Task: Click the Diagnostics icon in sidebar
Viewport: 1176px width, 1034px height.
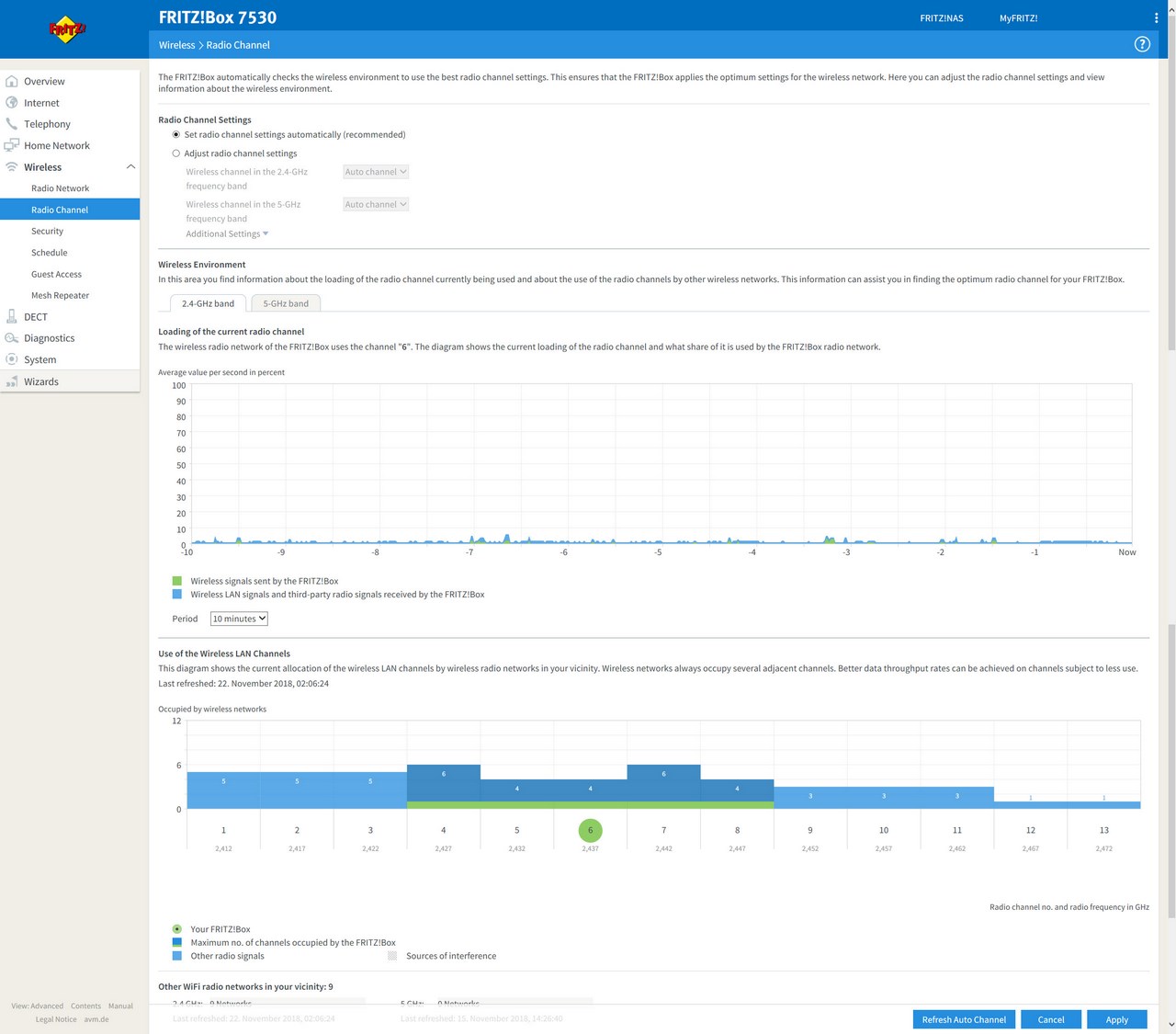Action: click(x=12, y=337)
